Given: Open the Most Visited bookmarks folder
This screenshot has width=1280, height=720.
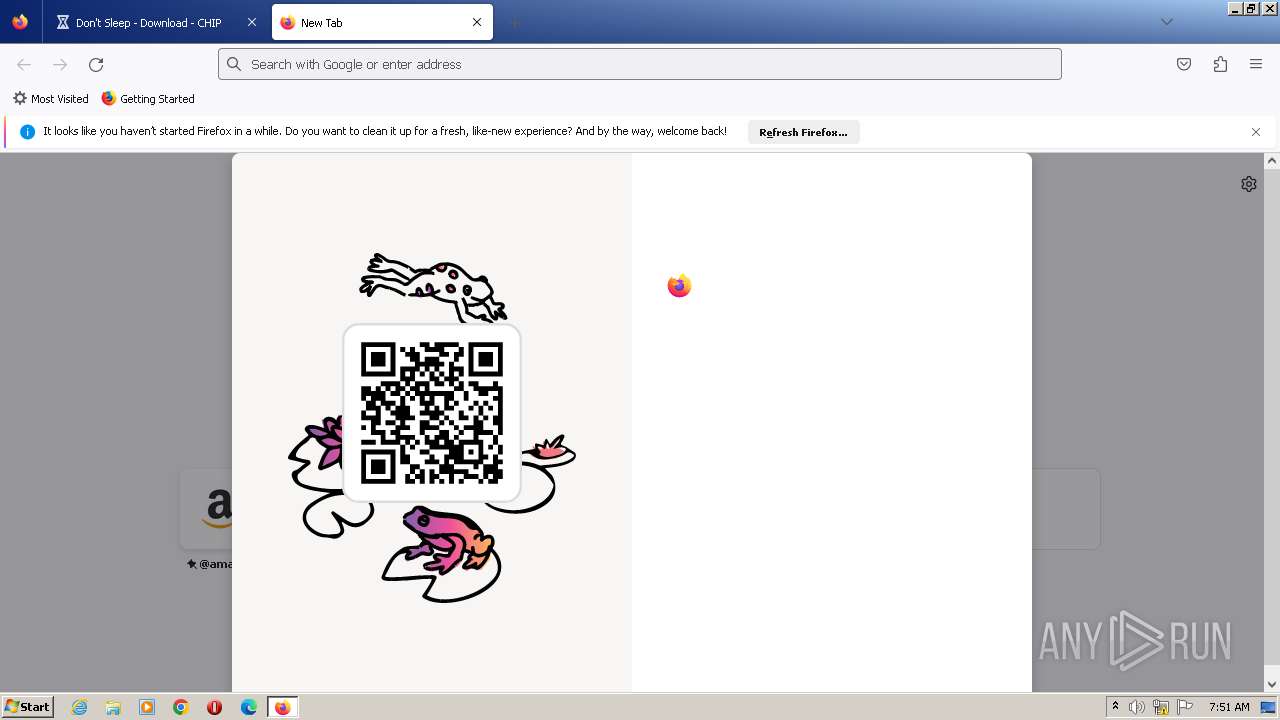Looking at the screenshot, I should (50, 99).
